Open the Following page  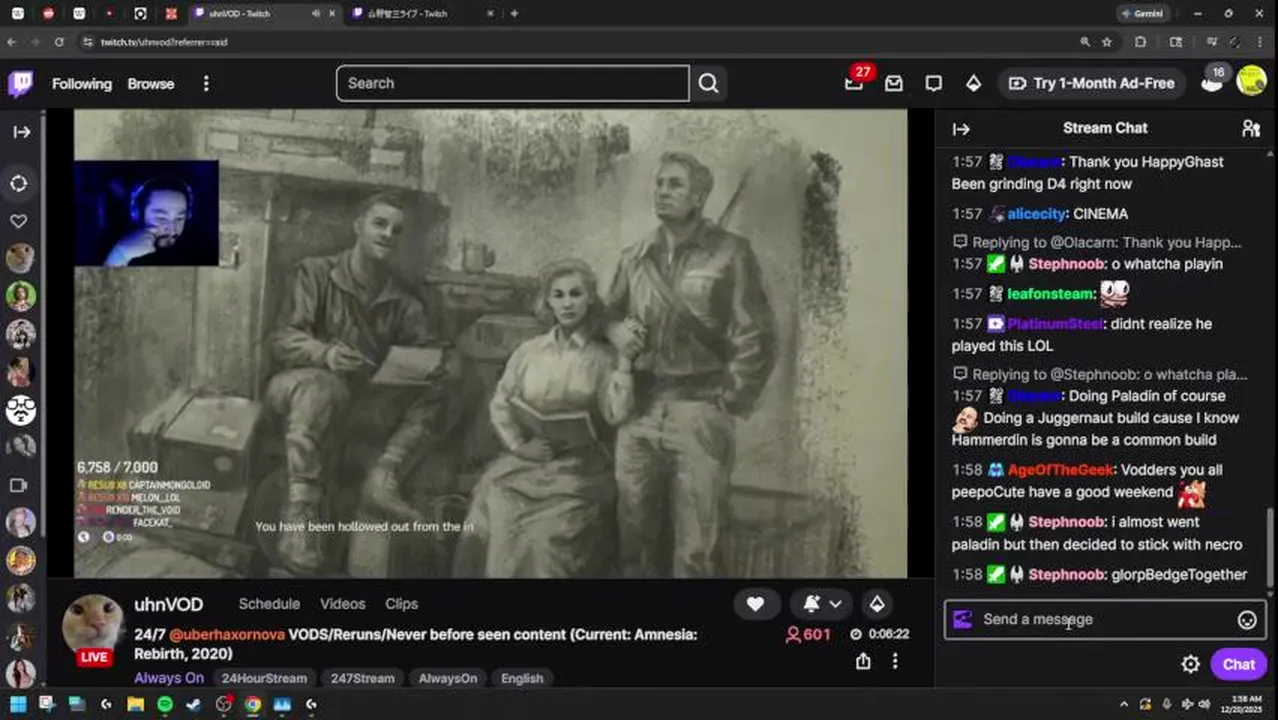tap(82, 84)
